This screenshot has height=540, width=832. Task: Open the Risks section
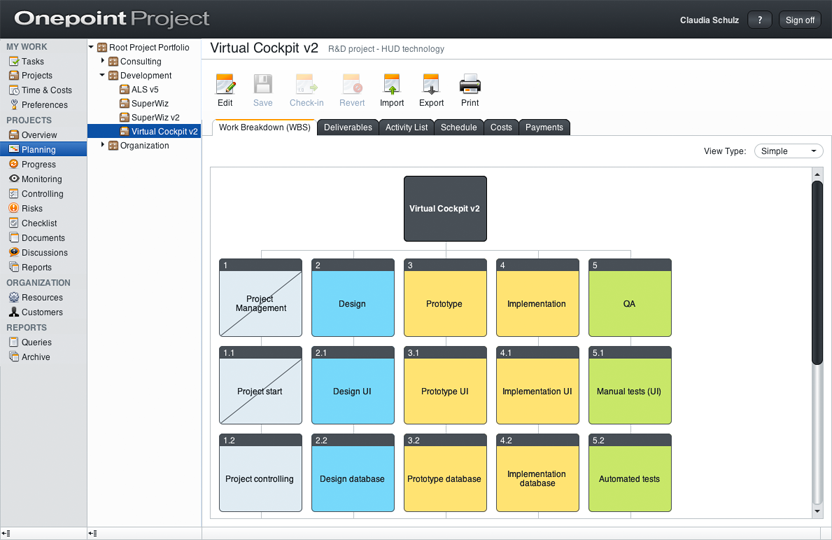click(x=32, y=208)
